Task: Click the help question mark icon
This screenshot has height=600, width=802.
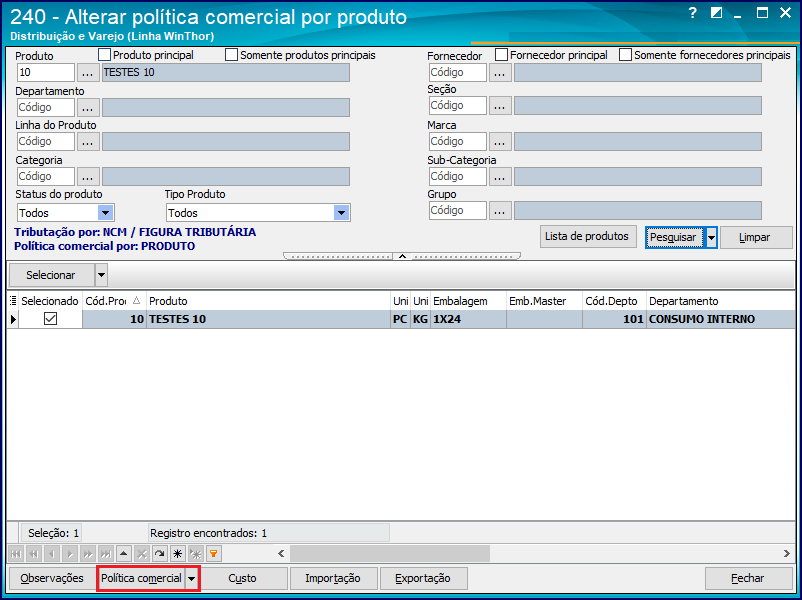Action: (693, 13)
